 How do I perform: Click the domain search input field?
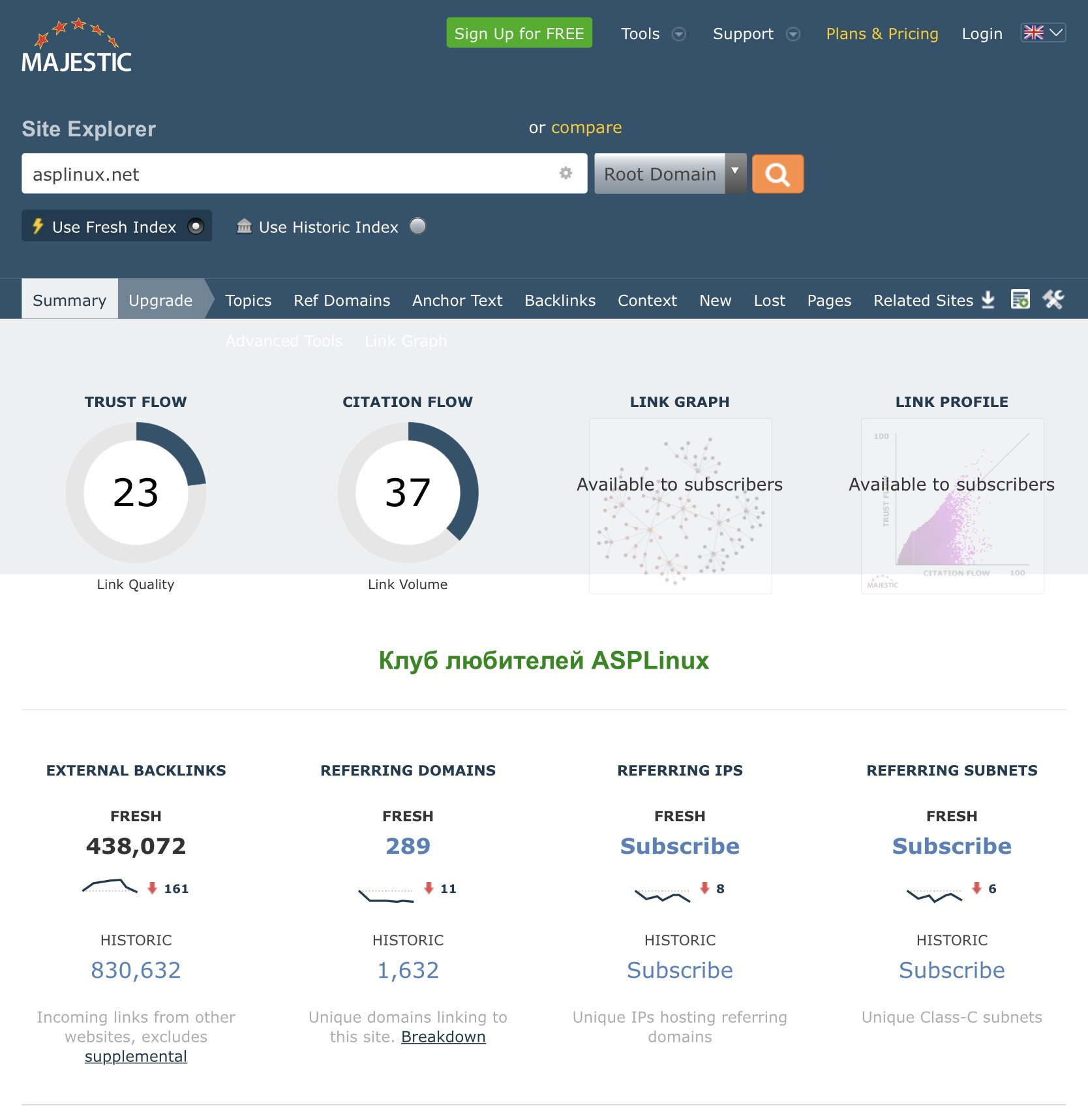(x=304, y=174)
